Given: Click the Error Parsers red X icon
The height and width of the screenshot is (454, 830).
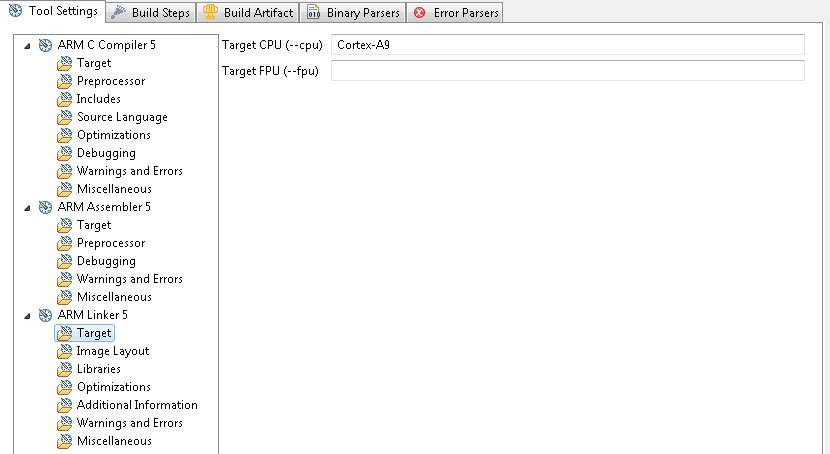Looking at the screenshot, I should click(x=420, y=13).
